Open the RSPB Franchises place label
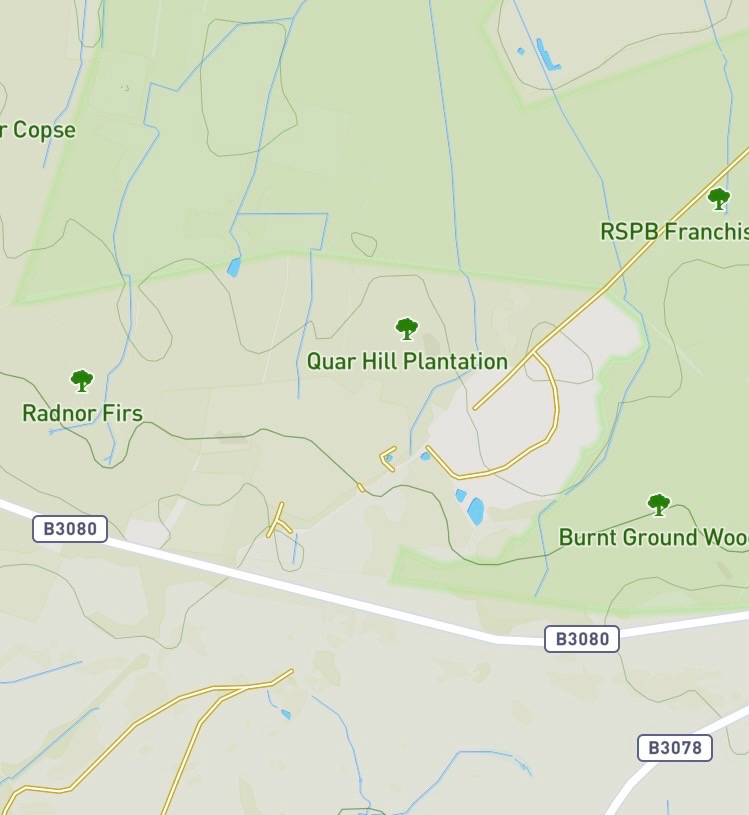The width and height of the screenshot is (749, 815). pos(675,232)
